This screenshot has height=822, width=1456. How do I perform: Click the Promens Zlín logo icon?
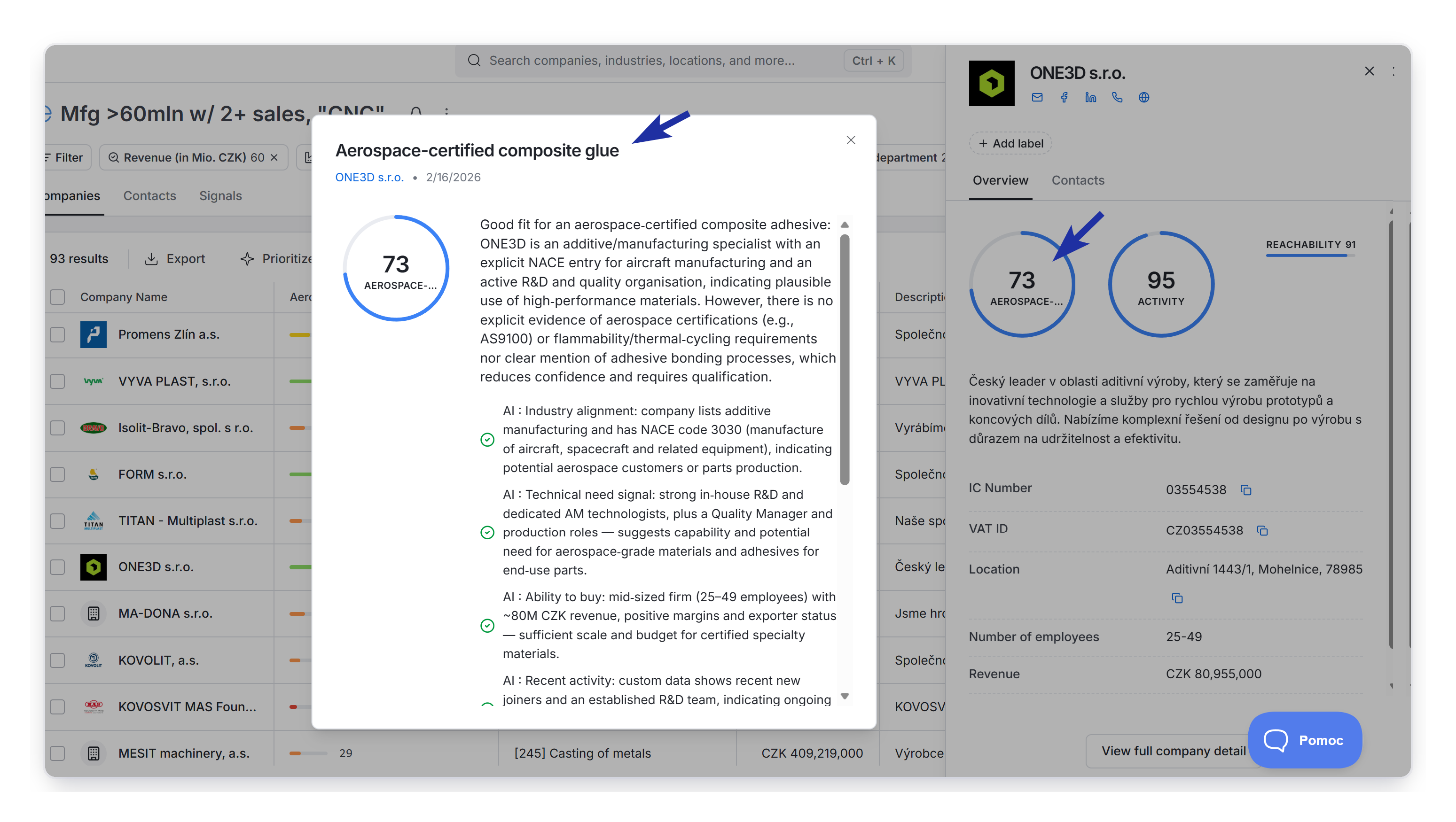93,334
